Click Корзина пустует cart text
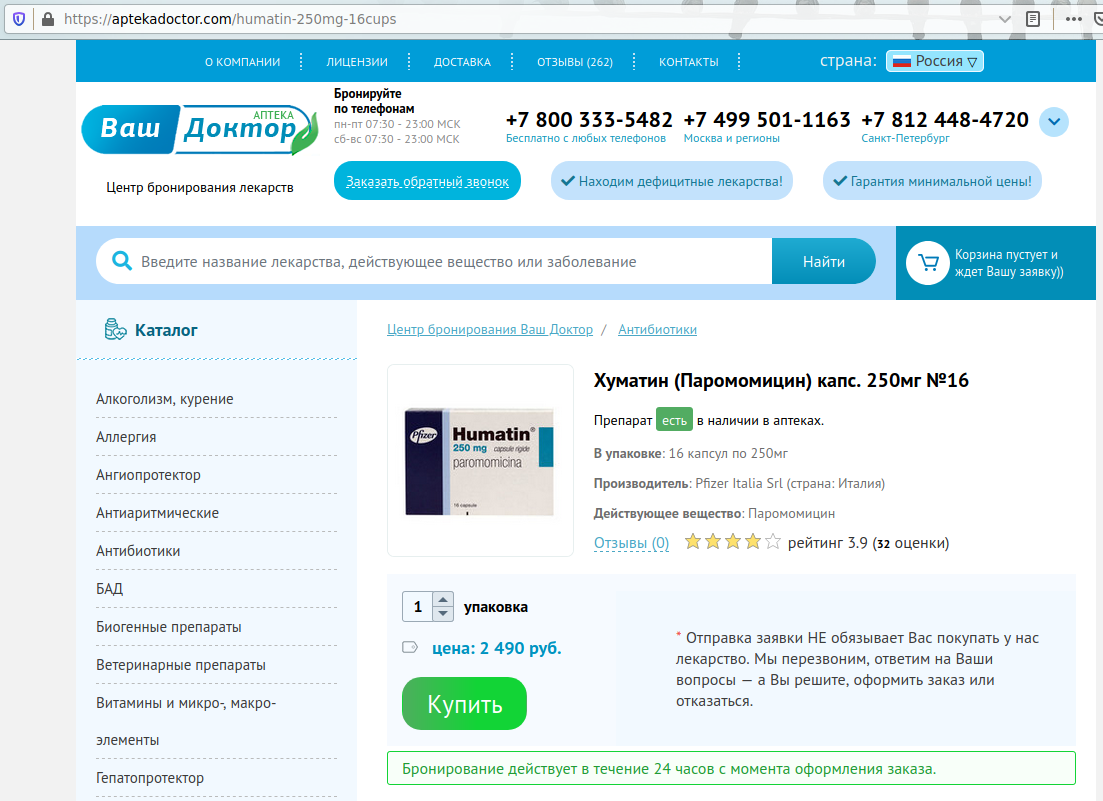 click(1009, 263)
